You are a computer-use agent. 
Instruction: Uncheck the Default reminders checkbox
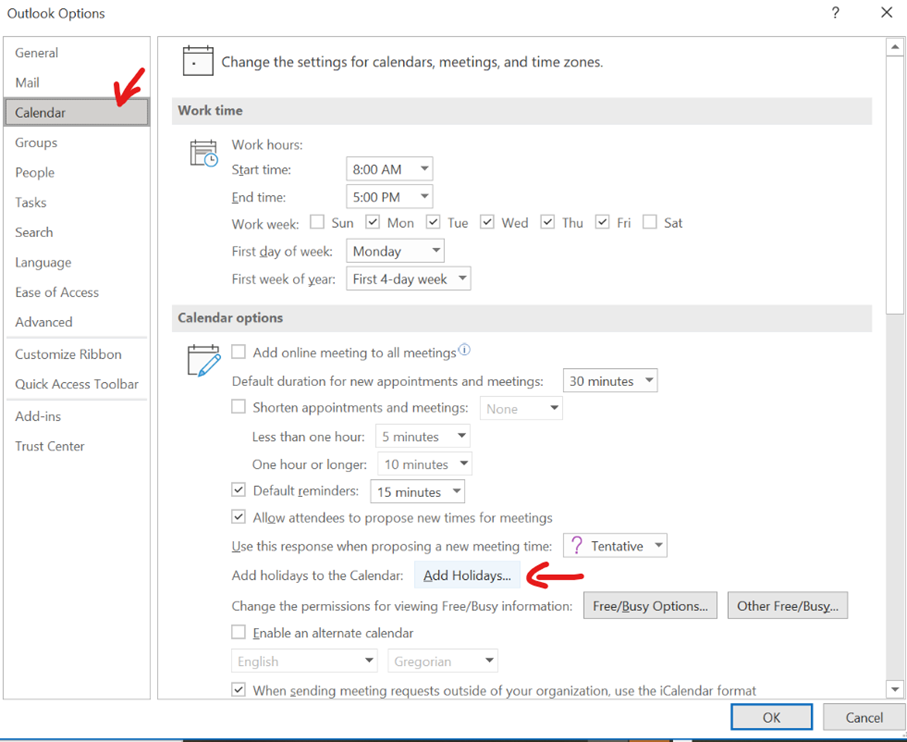pyautogui.click(x=239, y=491)
